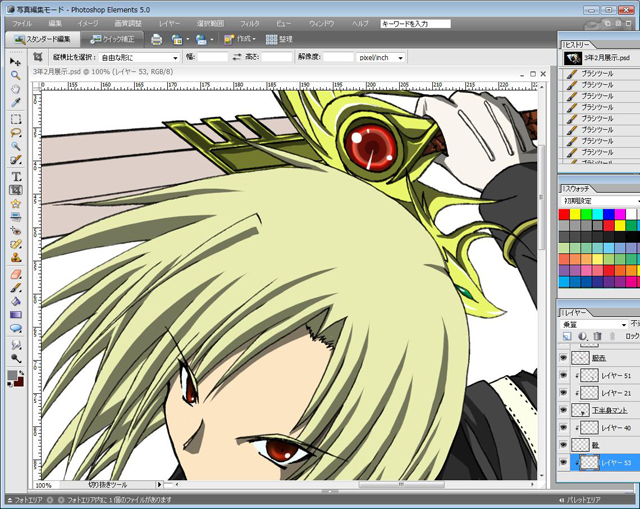Select history state 3年2月展示.psd
Viewport: 640px width, 509px height.
[x=599, y=58]
